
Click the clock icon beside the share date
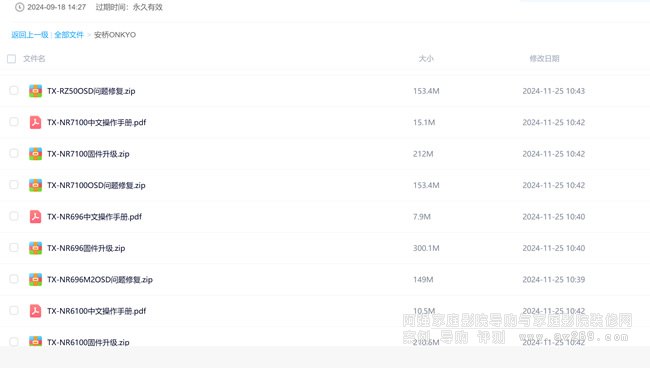19,7
